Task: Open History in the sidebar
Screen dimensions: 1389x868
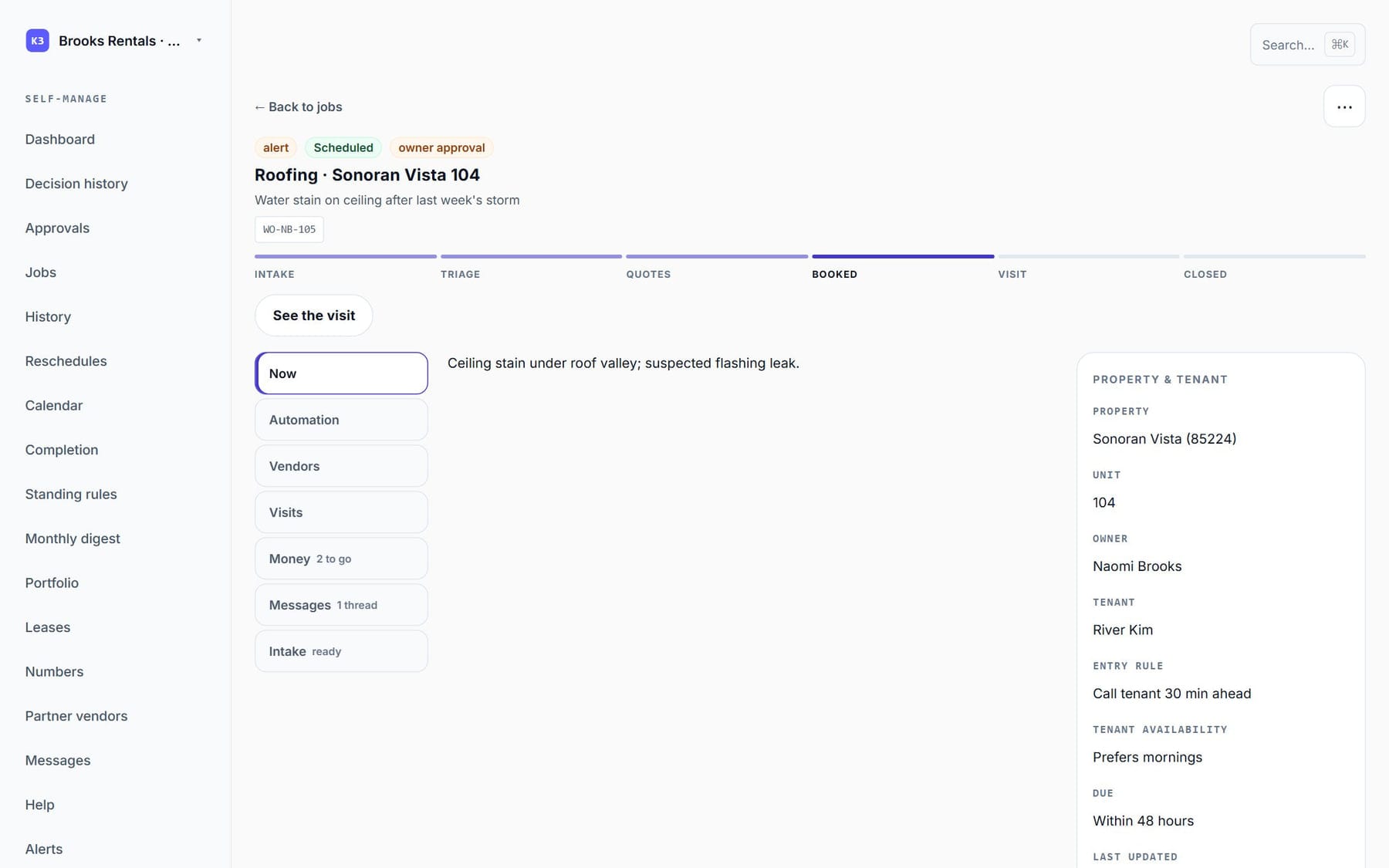Action: (x=48, y=317)
